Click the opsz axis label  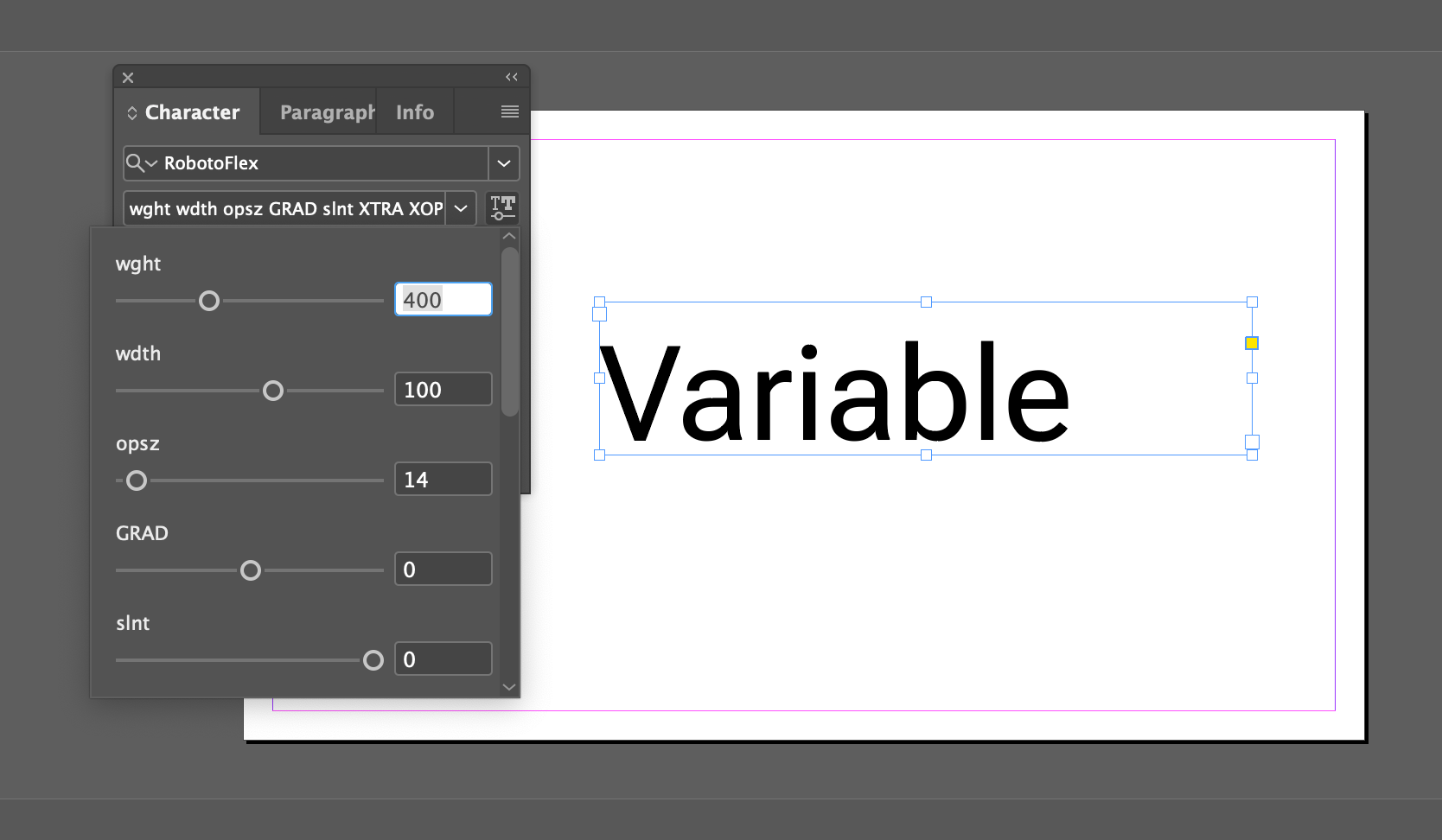(137, 444)
